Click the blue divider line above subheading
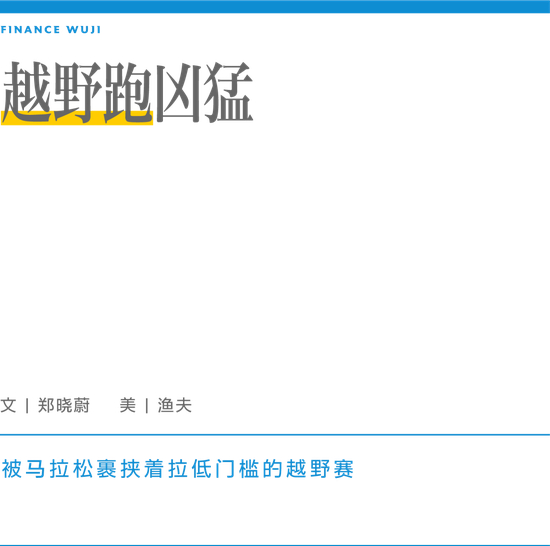550x546 pixels. point(275,435)
